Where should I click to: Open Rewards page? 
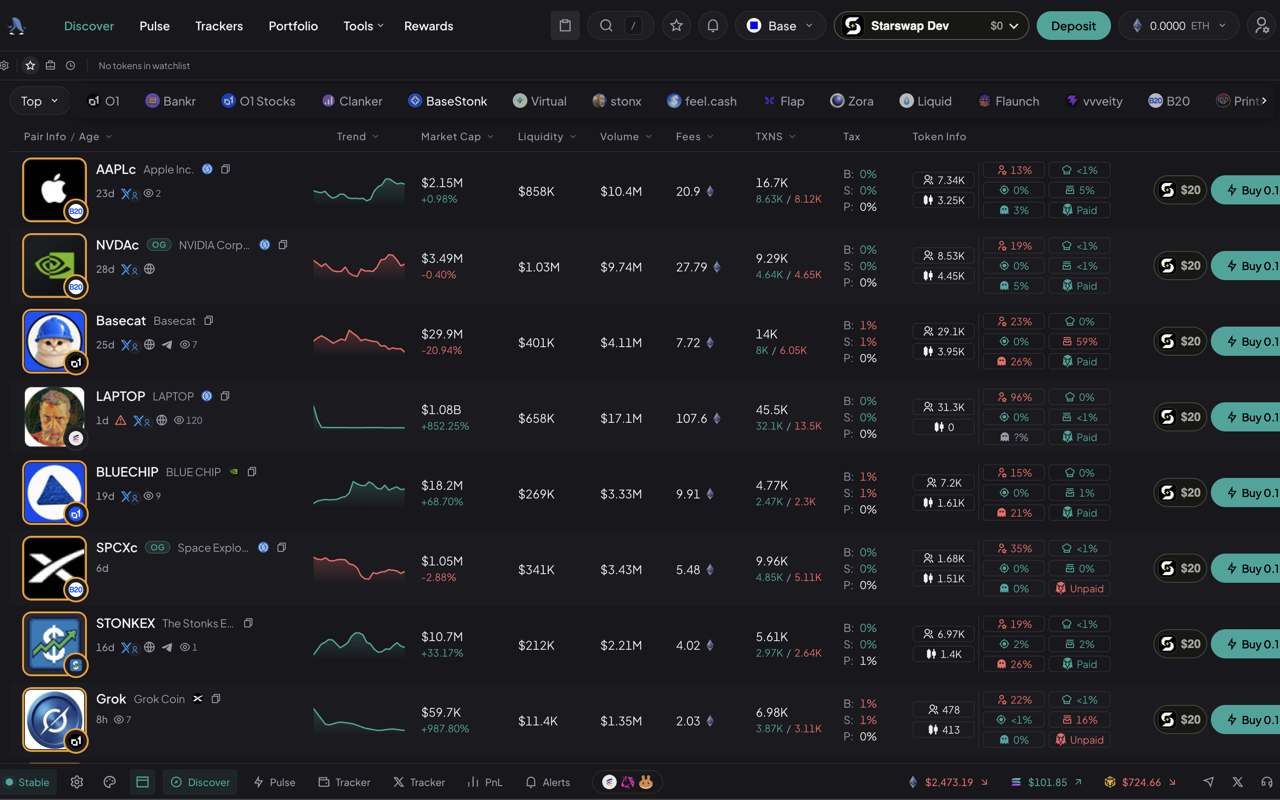tap(429, 26)
